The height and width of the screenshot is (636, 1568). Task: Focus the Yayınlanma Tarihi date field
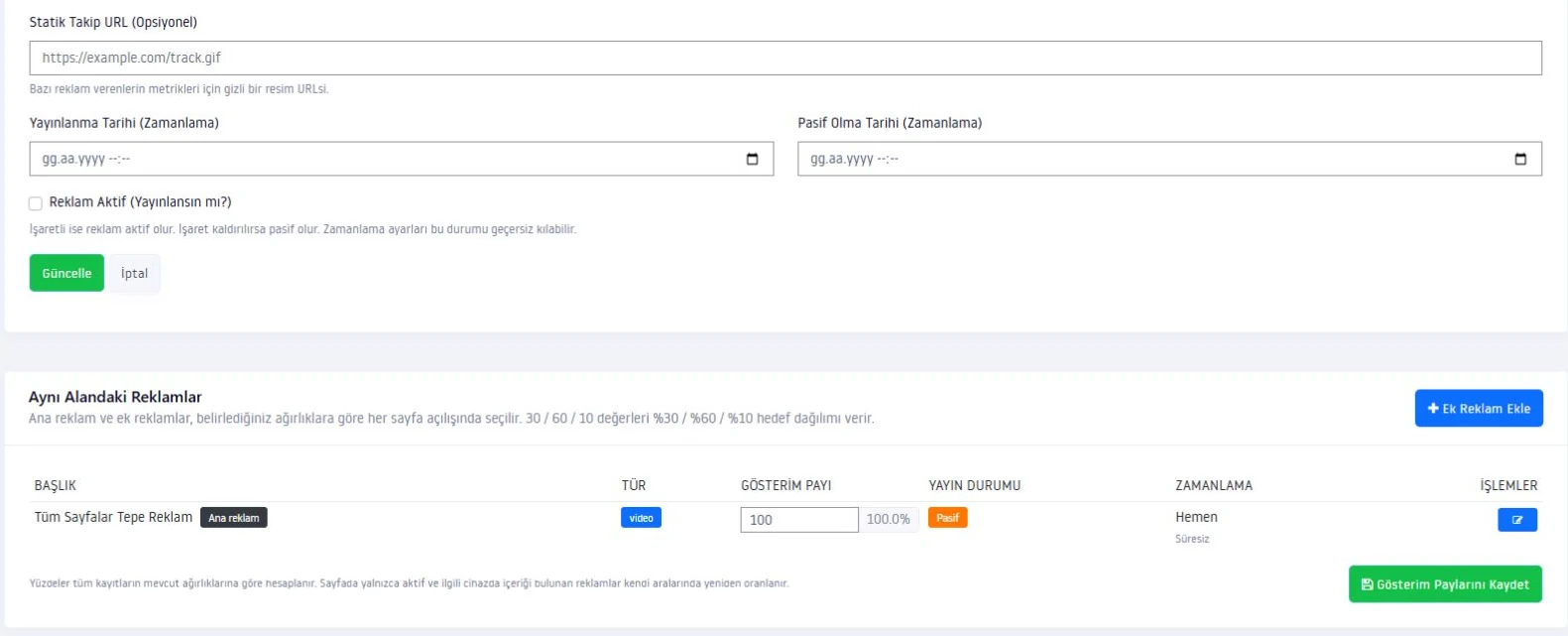(402, 159)
